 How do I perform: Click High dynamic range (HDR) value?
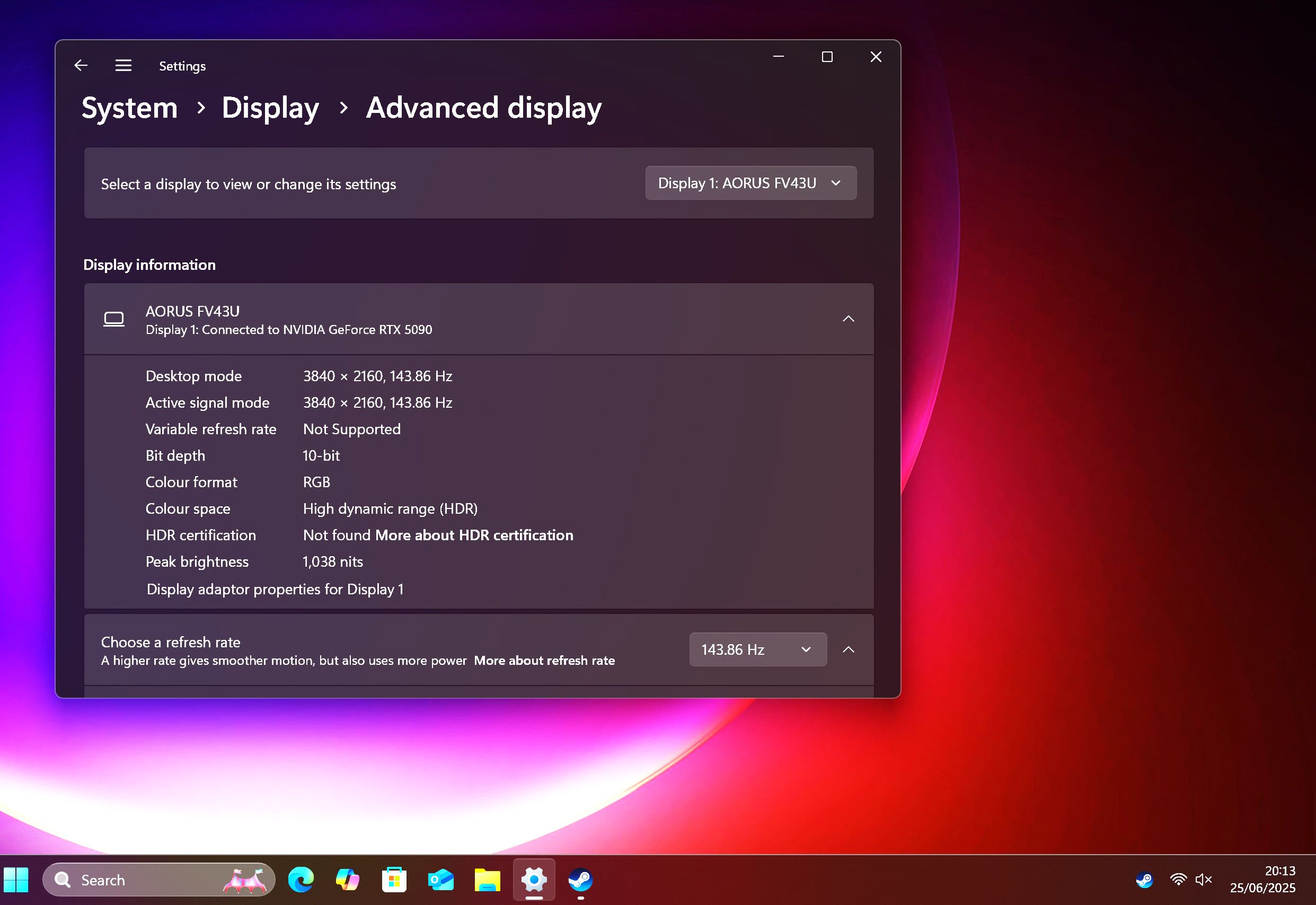[x=391, y=509]
